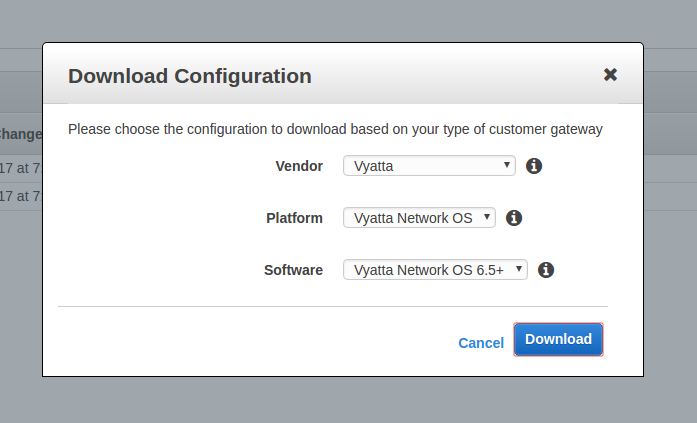
Task: Open the Vendor dropdown showing Vyatta
Action: pyautogui.click(x=429, y=166)
